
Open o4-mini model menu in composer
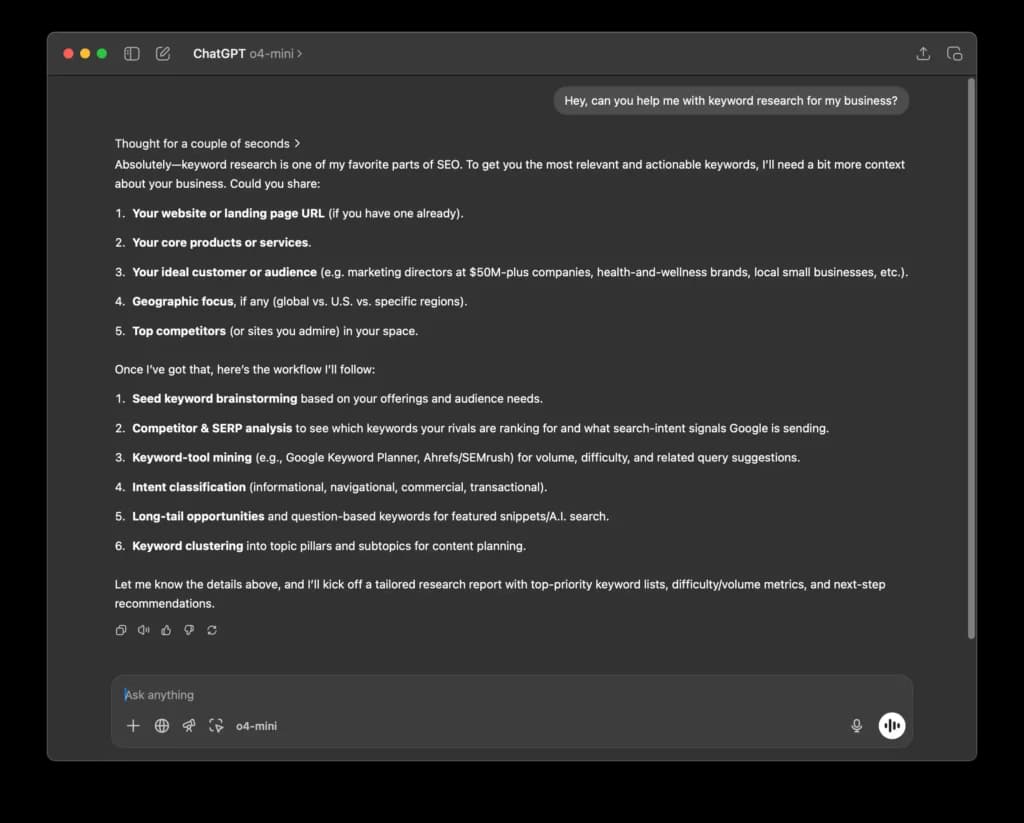257,726
